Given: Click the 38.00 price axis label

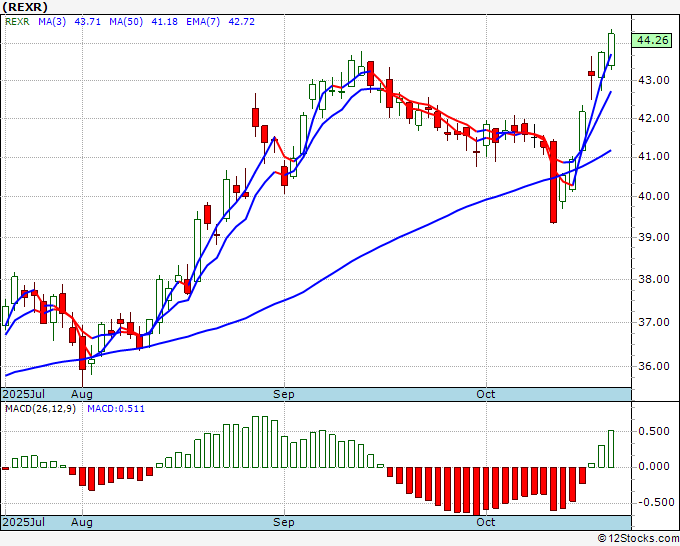Looking at the screenshot, I should (654, 279).
